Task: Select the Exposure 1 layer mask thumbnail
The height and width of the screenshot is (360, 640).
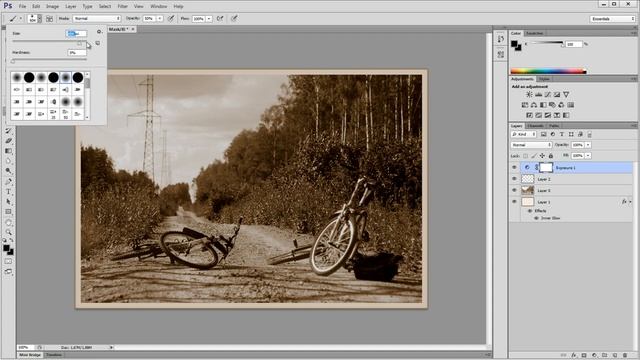Action: (546, 167)
